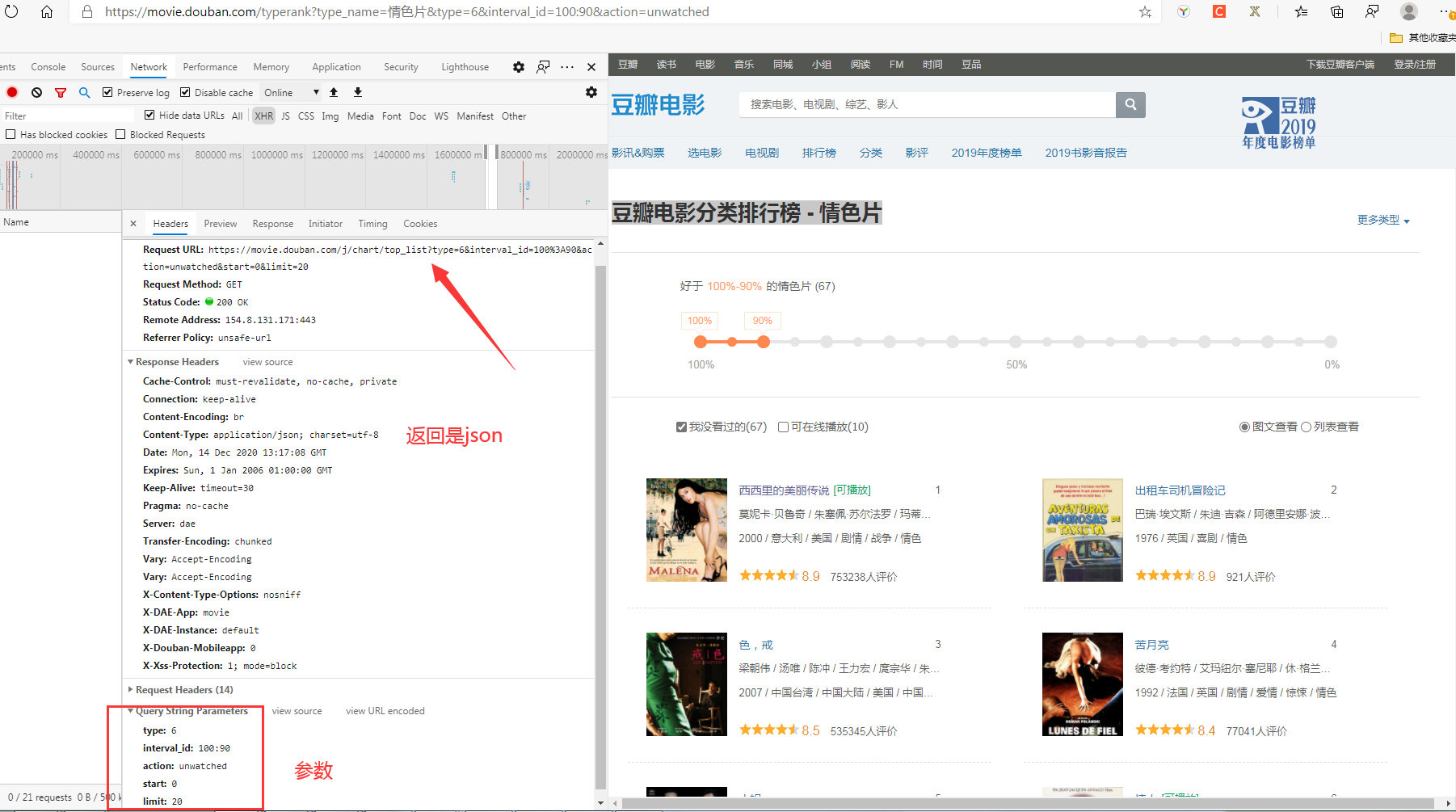Click the browser address bar URL
This screenshot has width=1456, height=812.
click(x=407, y=11)
